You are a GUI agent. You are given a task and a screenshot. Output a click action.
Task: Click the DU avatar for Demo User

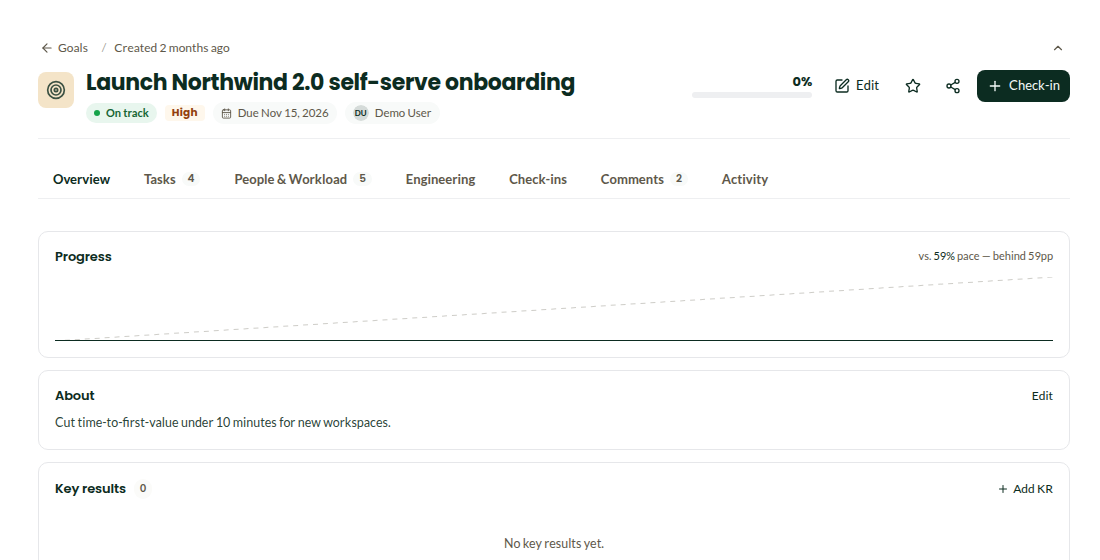361,113
